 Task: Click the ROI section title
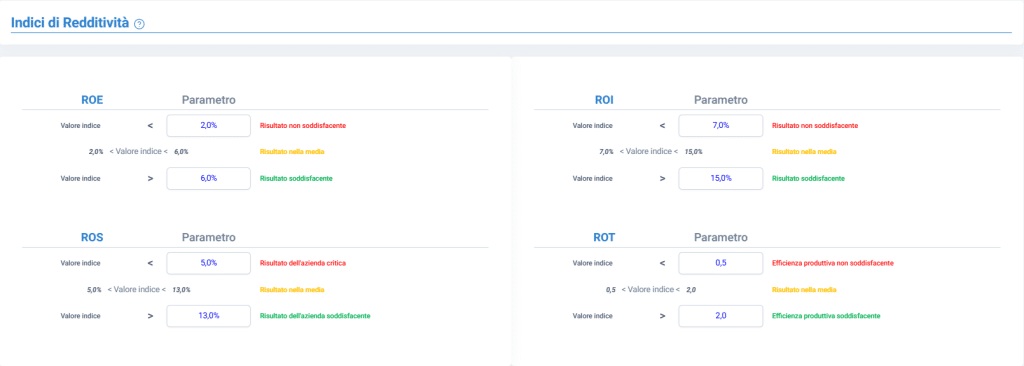(604, 100)
